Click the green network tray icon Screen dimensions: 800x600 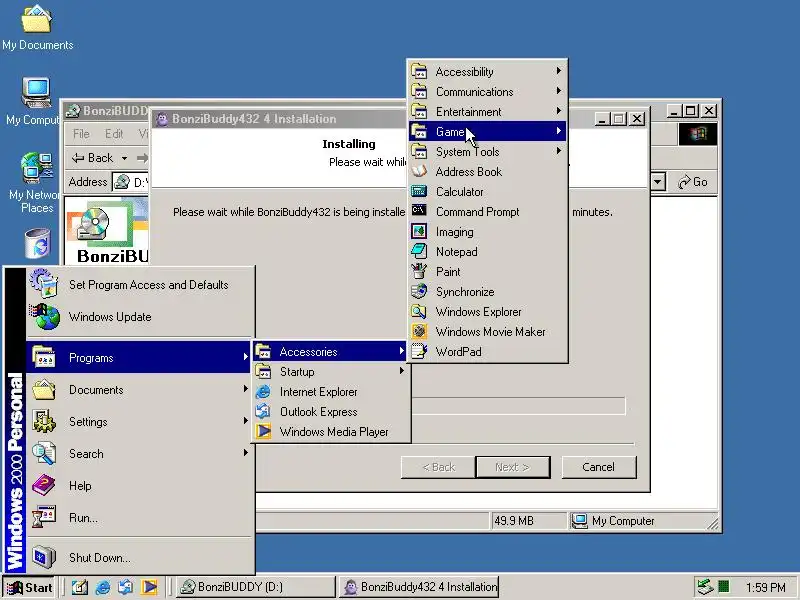[x=723, y=587]
